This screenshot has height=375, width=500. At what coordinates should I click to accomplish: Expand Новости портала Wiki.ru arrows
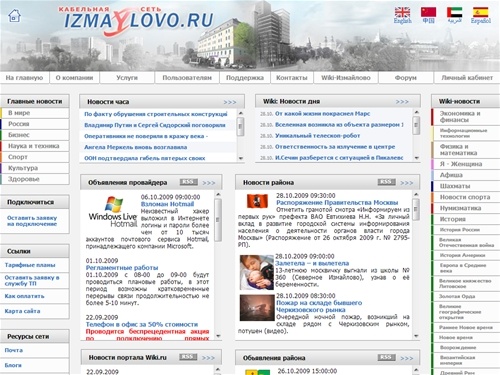click(x=208, y=358)
